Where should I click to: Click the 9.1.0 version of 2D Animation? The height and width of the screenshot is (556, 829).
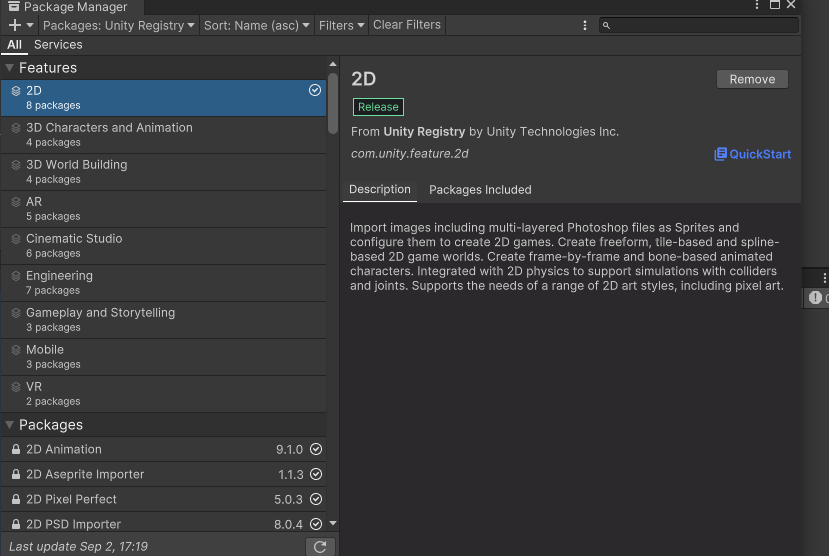(289, 449)
